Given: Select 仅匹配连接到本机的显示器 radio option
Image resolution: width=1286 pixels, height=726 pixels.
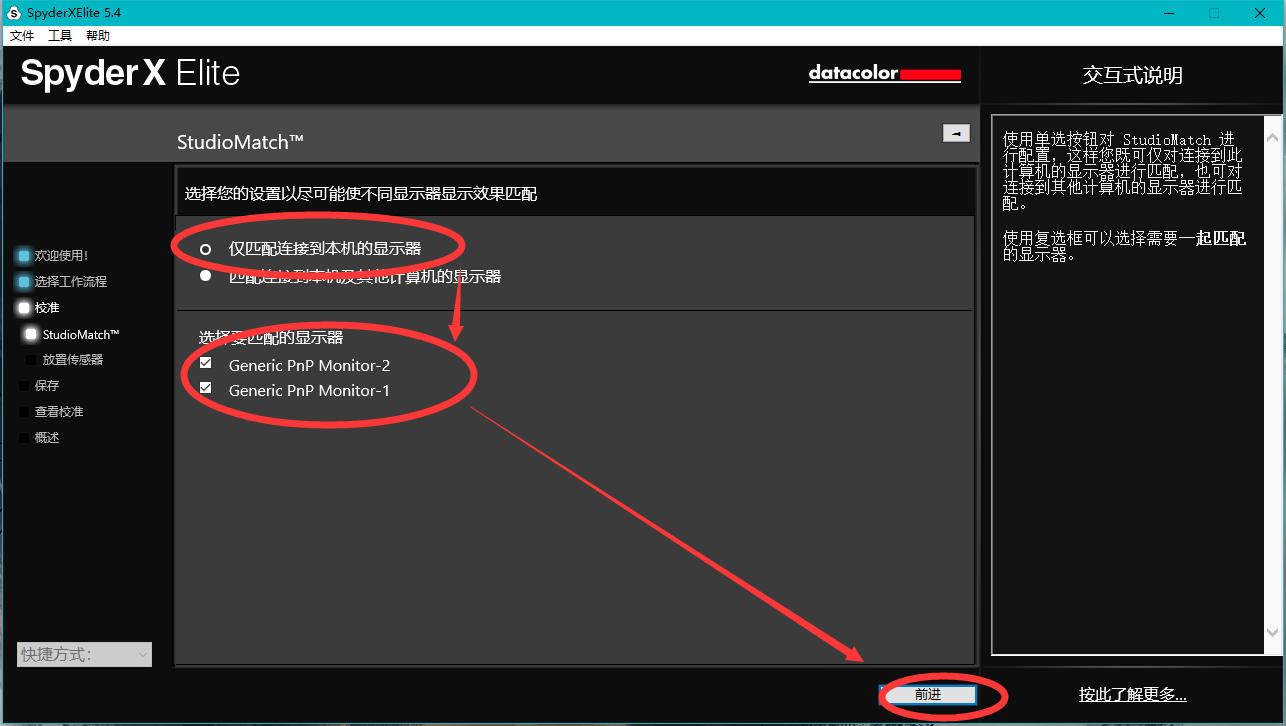Looking at the screenshot, I should click(206, 248).
